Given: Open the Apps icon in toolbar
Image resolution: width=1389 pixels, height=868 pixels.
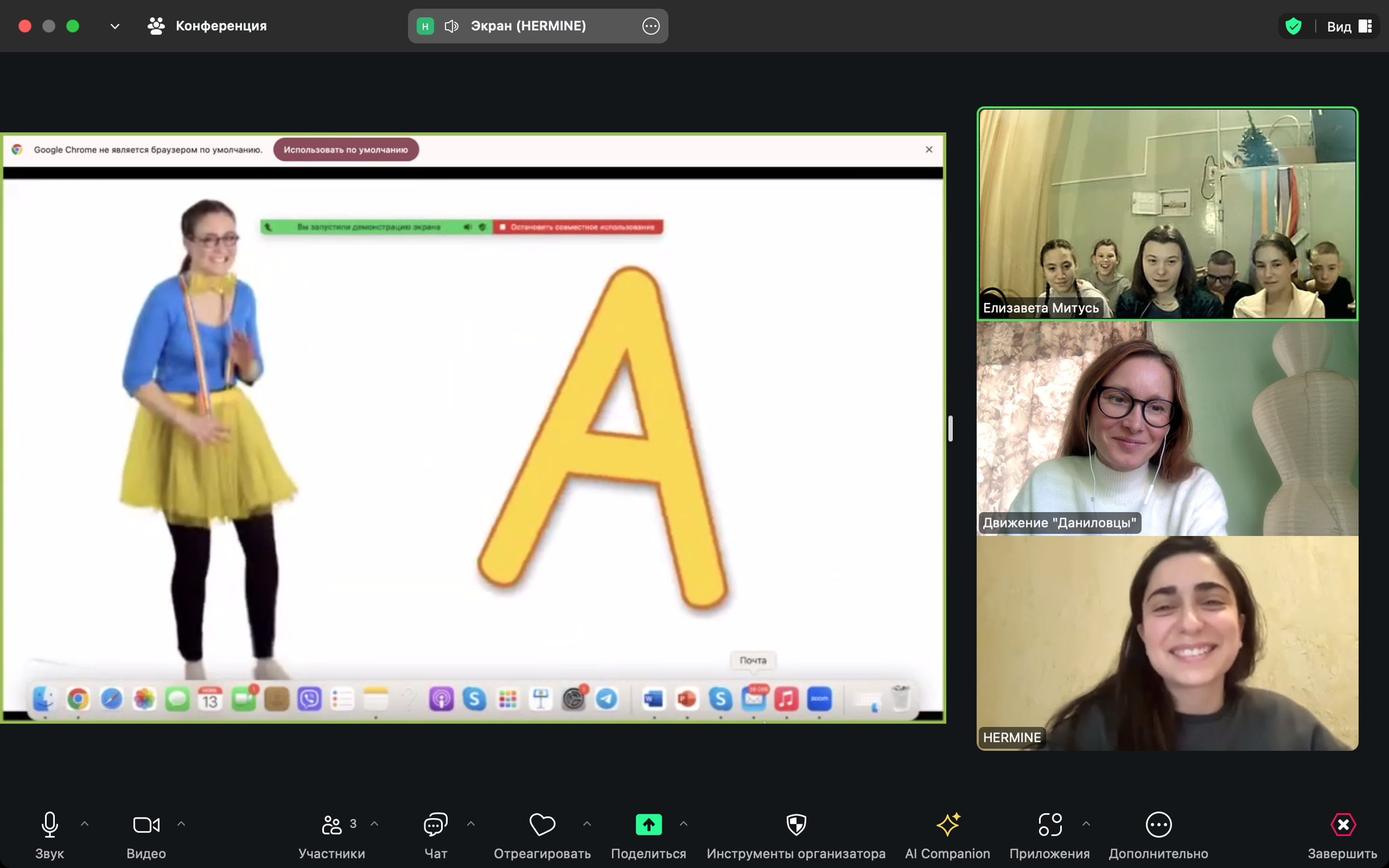Looking at the screenshot, I should coord(1049,825).
